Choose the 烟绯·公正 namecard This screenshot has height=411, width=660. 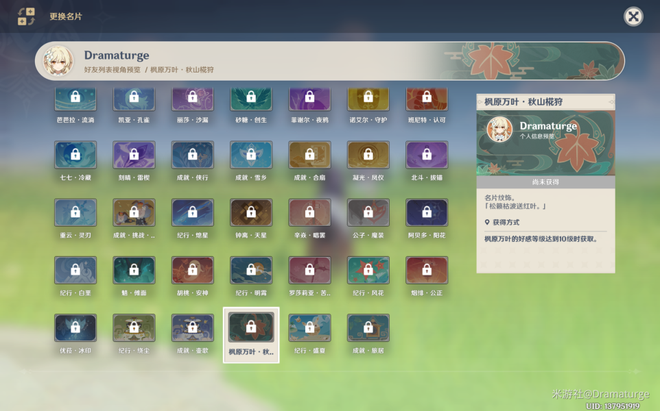tap(426, 270)
